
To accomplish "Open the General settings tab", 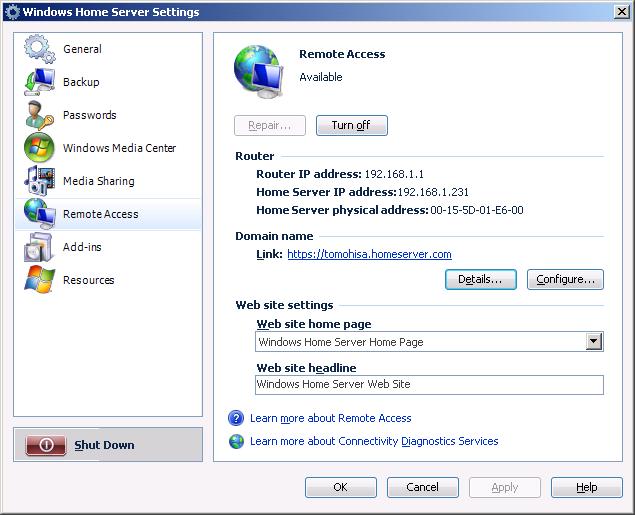I will pos(108,49).
